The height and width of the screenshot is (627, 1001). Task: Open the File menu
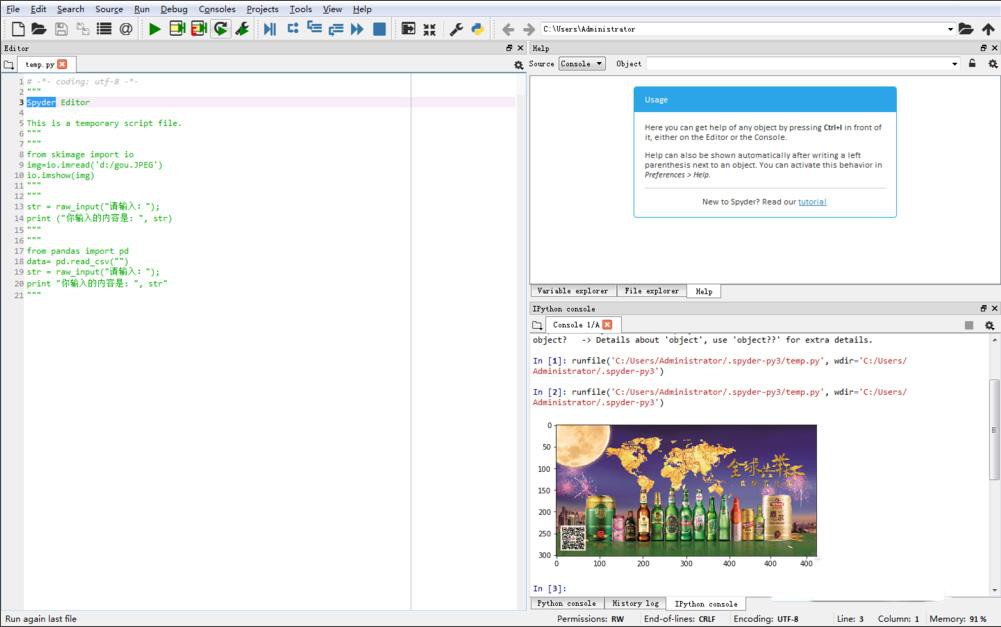pos(13,9)
